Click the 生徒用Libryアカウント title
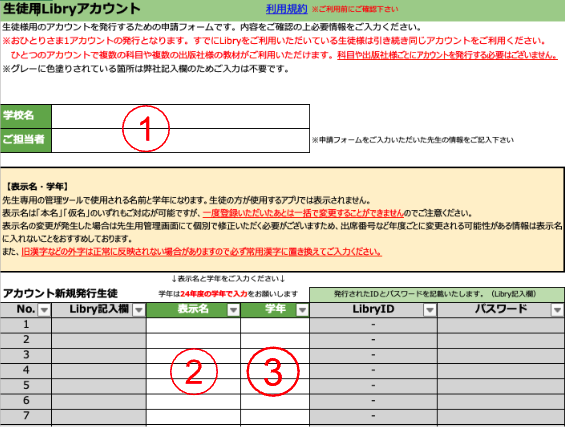This screenshot has width=568, height=429. [71, 9]
